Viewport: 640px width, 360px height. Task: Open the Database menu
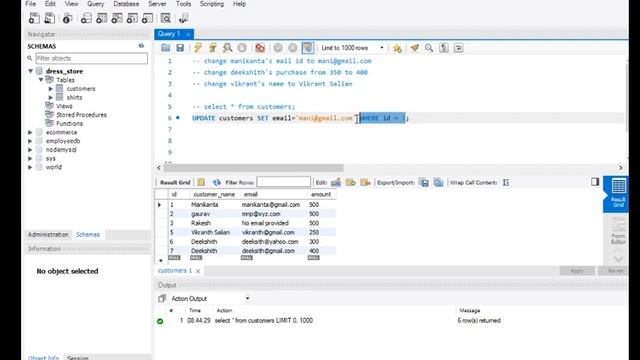(x=126, y=4)
